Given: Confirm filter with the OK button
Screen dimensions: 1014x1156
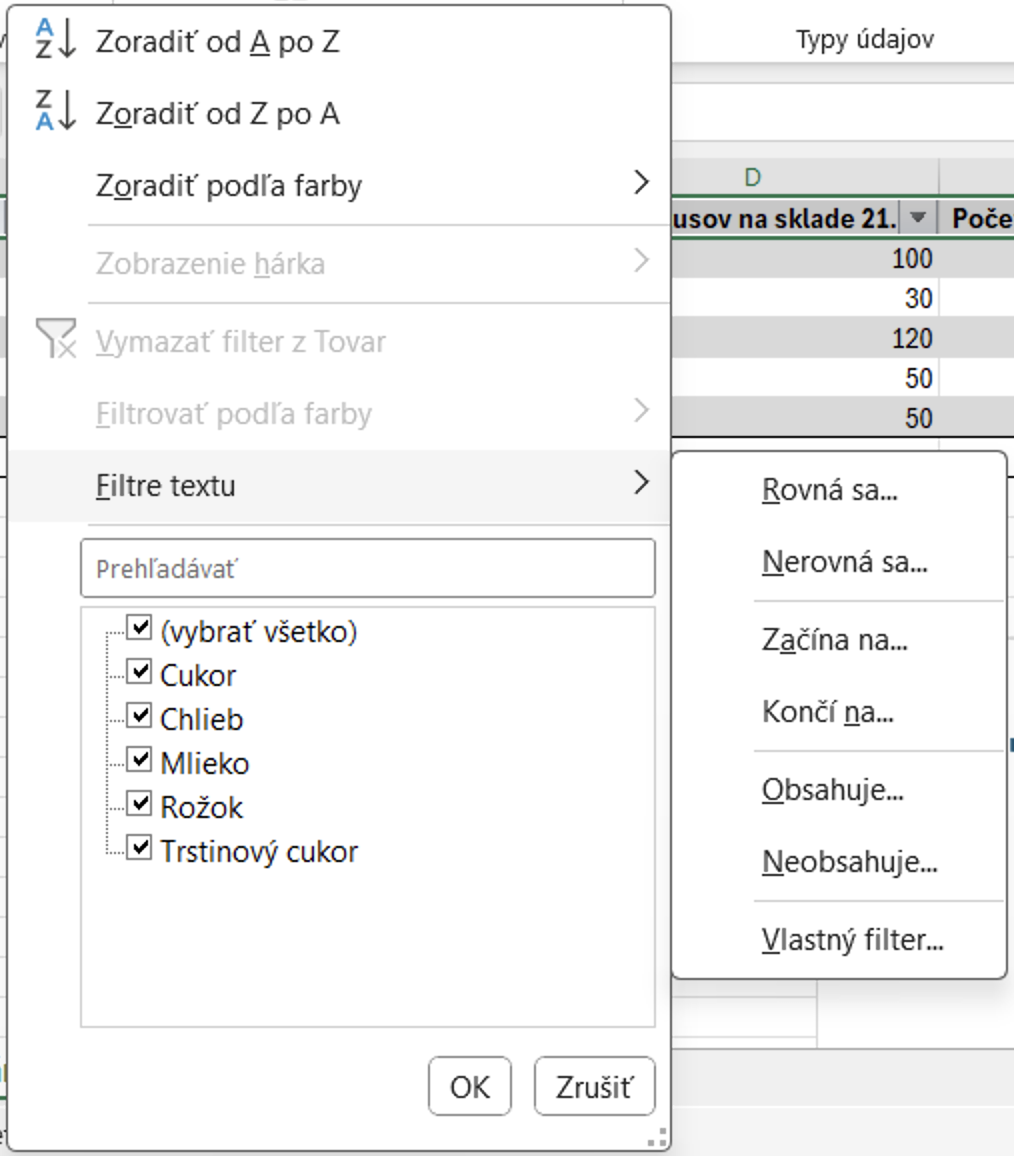Looking at the screenshot, I should point(470,1086).
